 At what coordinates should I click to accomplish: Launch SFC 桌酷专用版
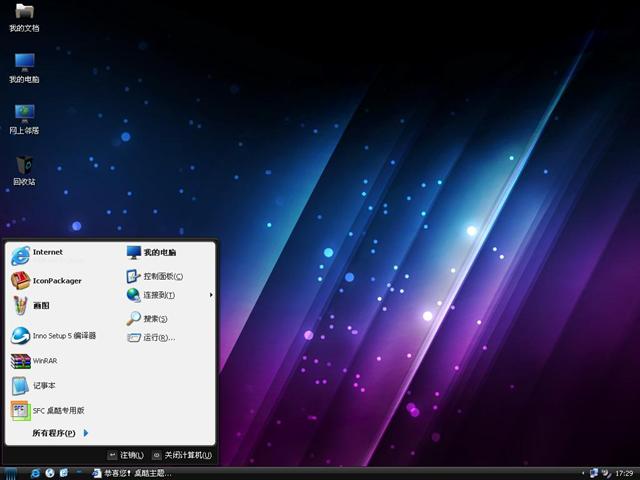pyautogui.click(x=58, y=410)
